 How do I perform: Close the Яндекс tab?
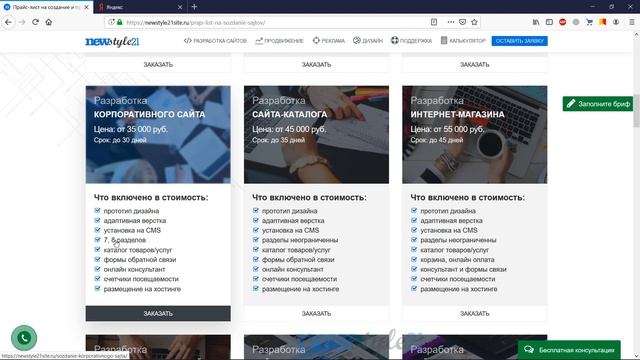[180, 7]
